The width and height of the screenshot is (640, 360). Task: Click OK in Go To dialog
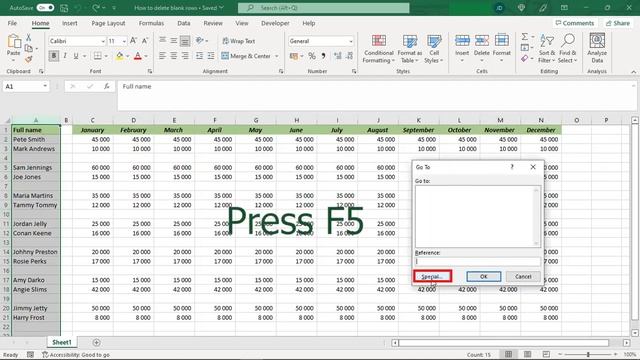tap(484, 276)
